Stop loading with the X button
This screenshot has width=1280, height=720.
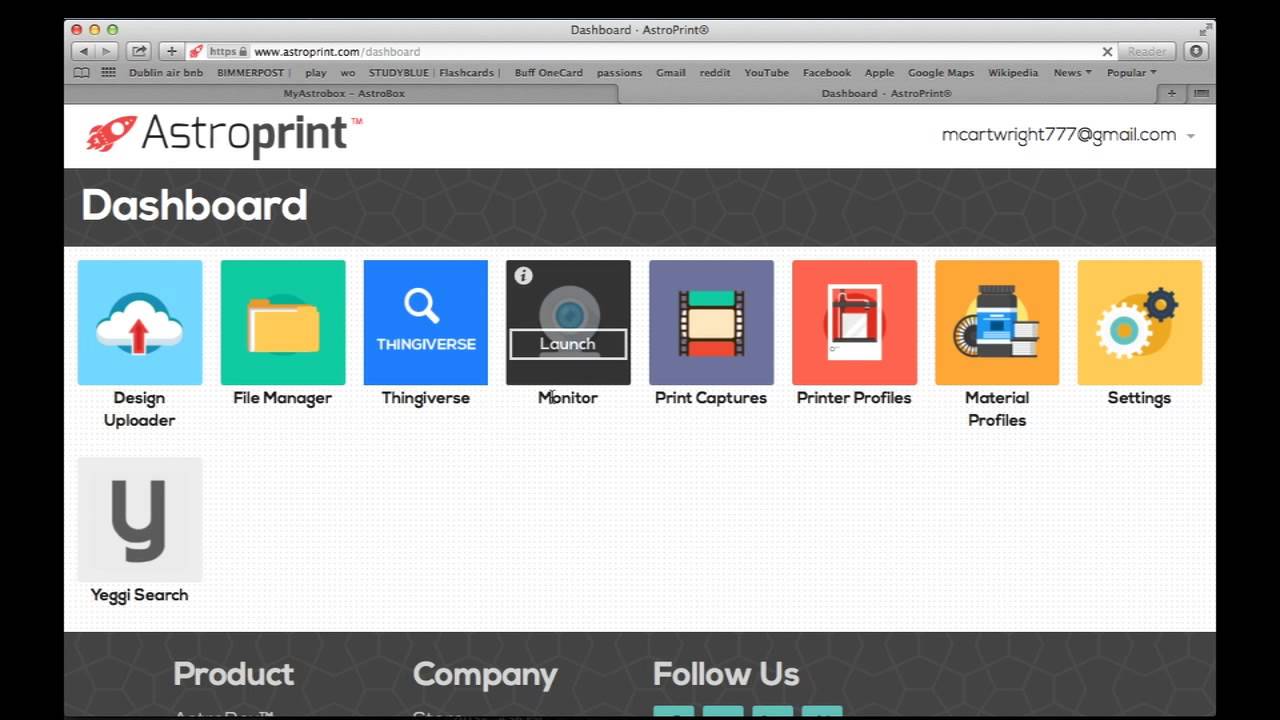click(1107, 51)
